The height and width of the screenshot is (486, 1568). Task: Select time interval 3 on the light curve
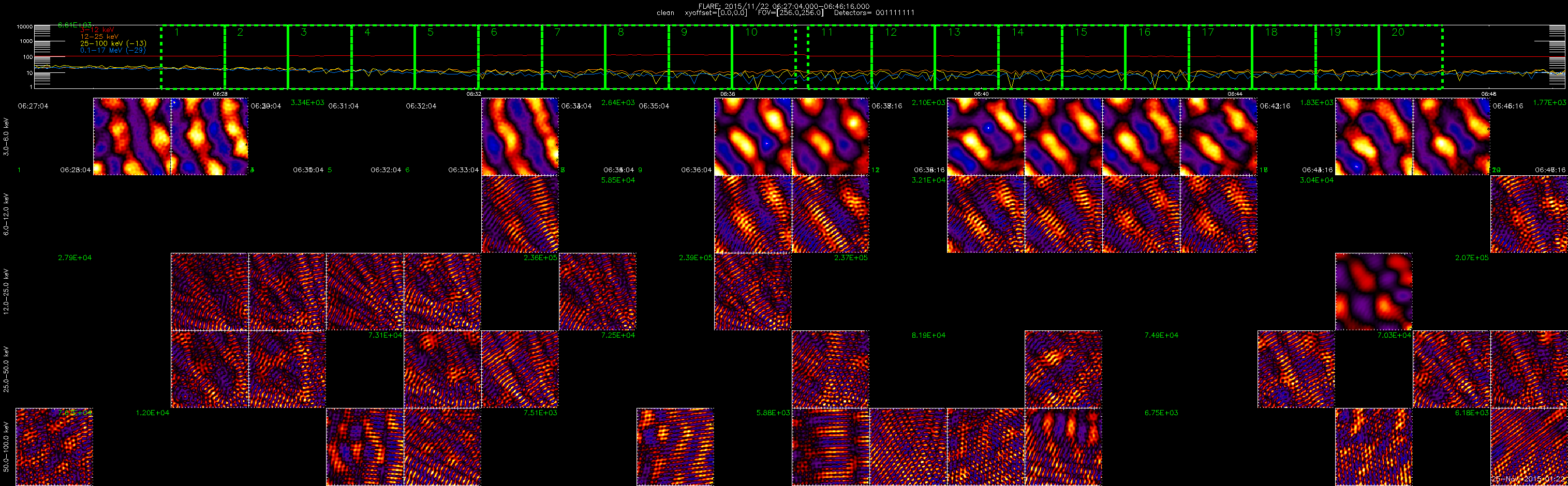[x=320, y=57]
